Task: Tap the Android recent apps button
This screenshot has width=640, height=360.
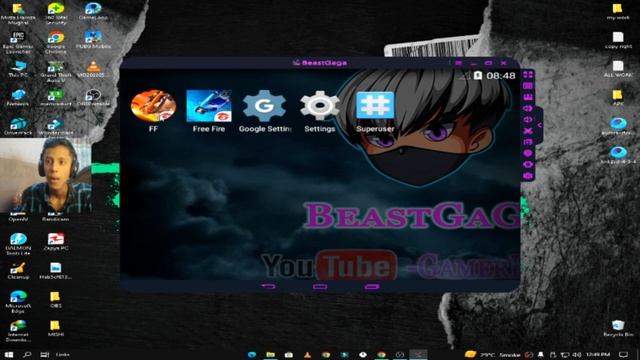Action: click(x=372, y=287)
